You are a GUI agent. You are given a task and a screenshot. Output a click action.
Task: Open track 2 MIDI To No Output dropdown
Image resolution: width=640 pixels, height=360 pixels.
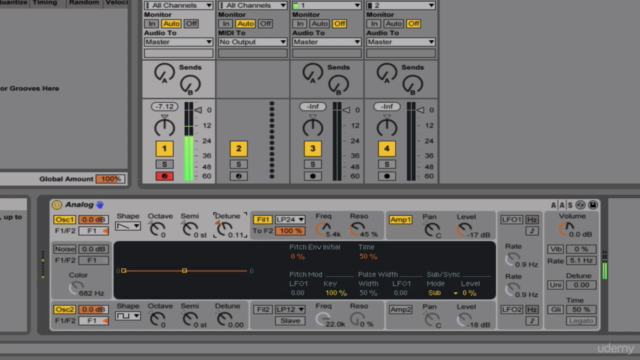(x=253, y=42)
